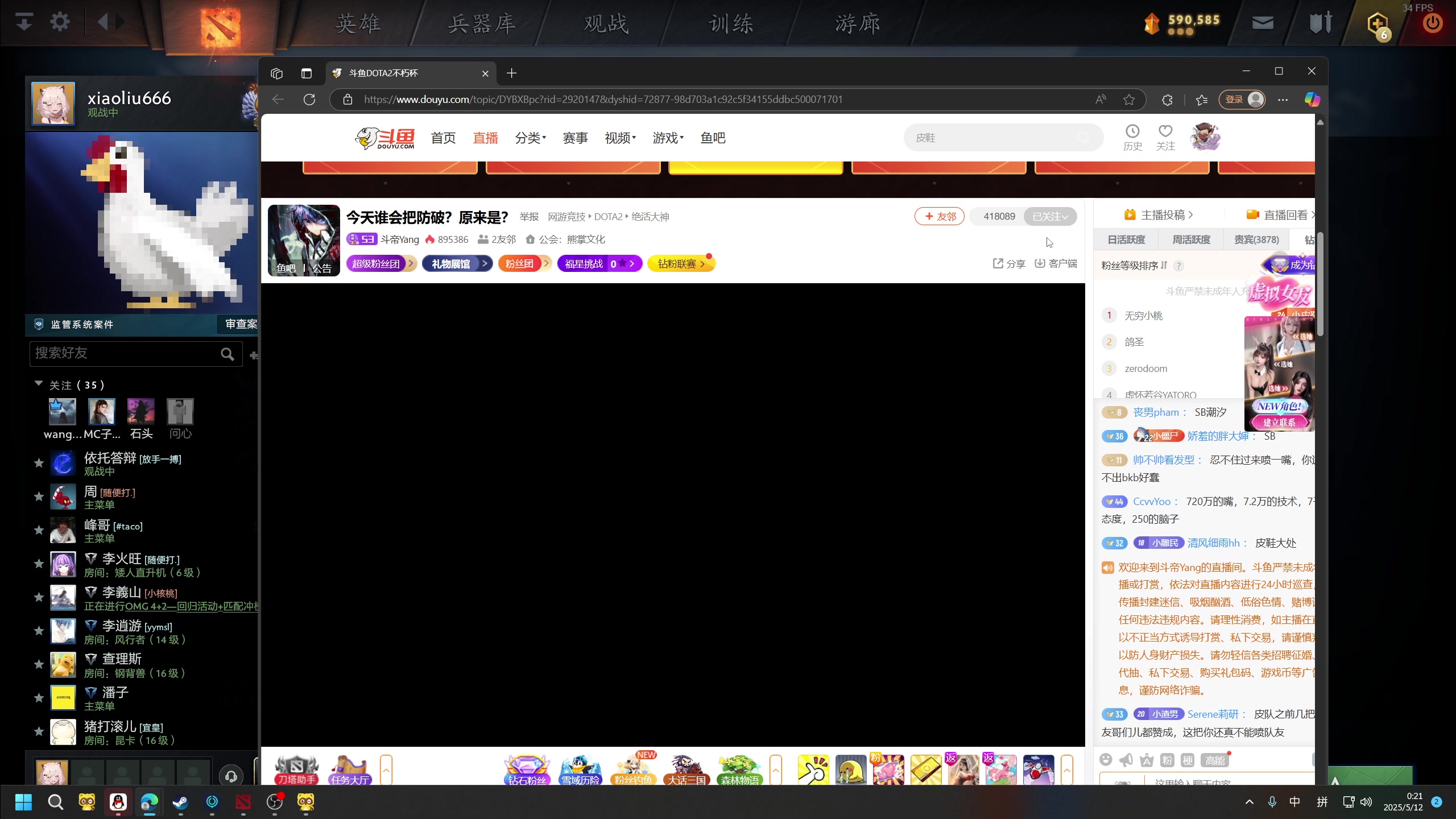1456x819 pixels.
Task: Open the 分类 dropdown menu
Action: [x=530, y=138]
